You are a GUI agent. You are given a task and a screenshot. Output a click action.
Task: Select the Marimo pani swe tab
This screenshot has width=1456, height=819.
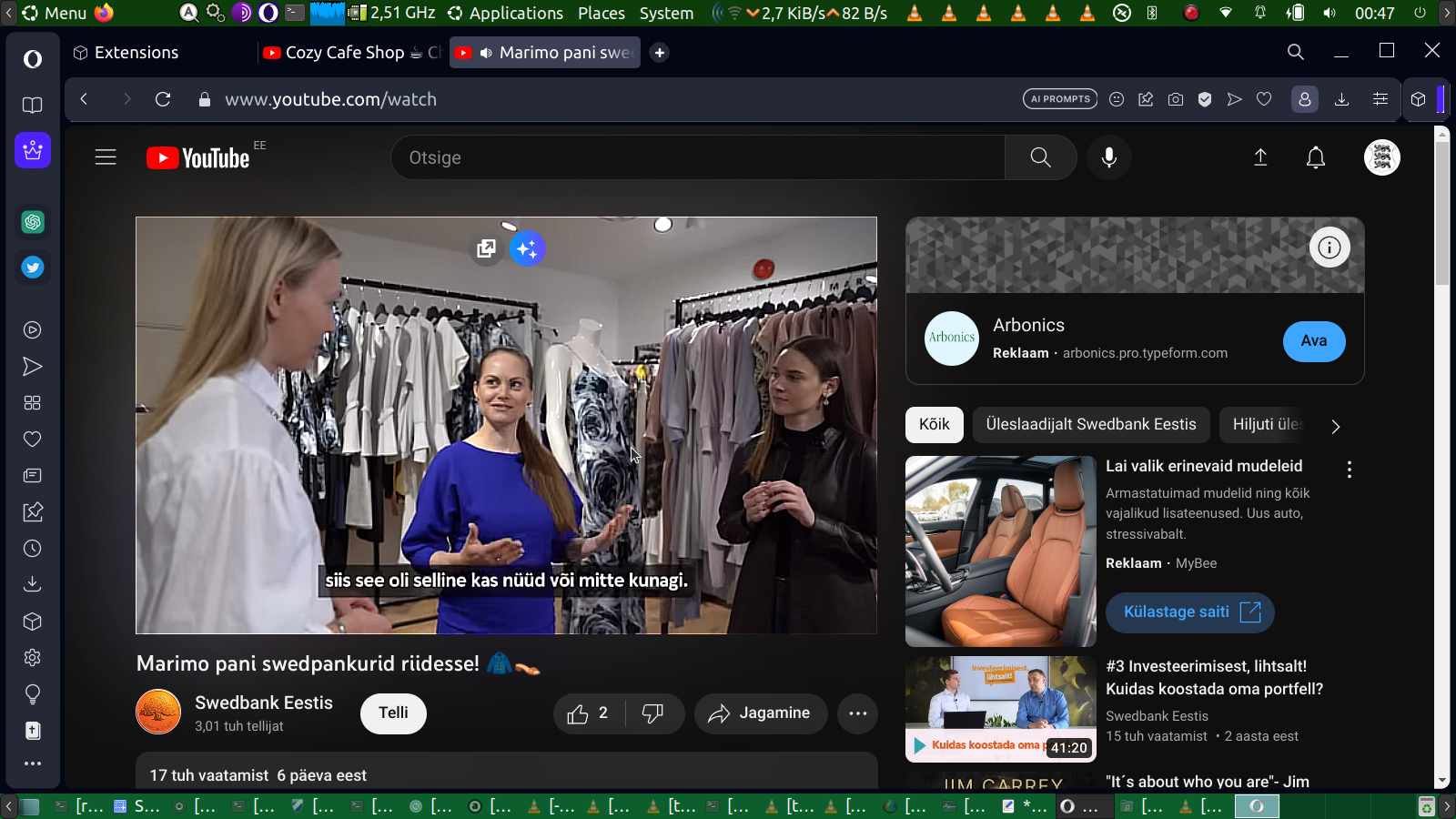click(545, 53)
